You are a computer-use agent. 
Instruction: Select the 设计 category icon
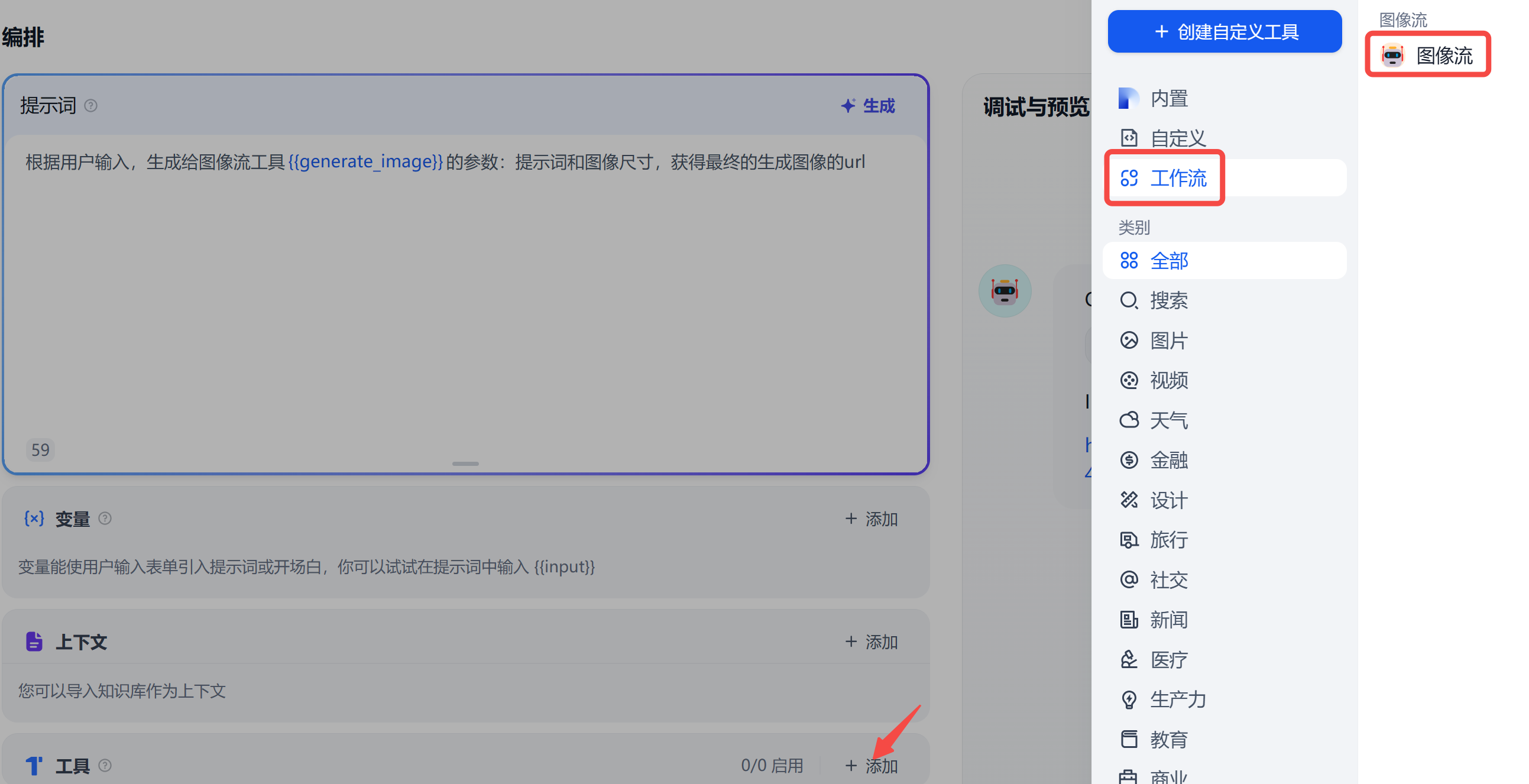click(x=1129, y=500)
